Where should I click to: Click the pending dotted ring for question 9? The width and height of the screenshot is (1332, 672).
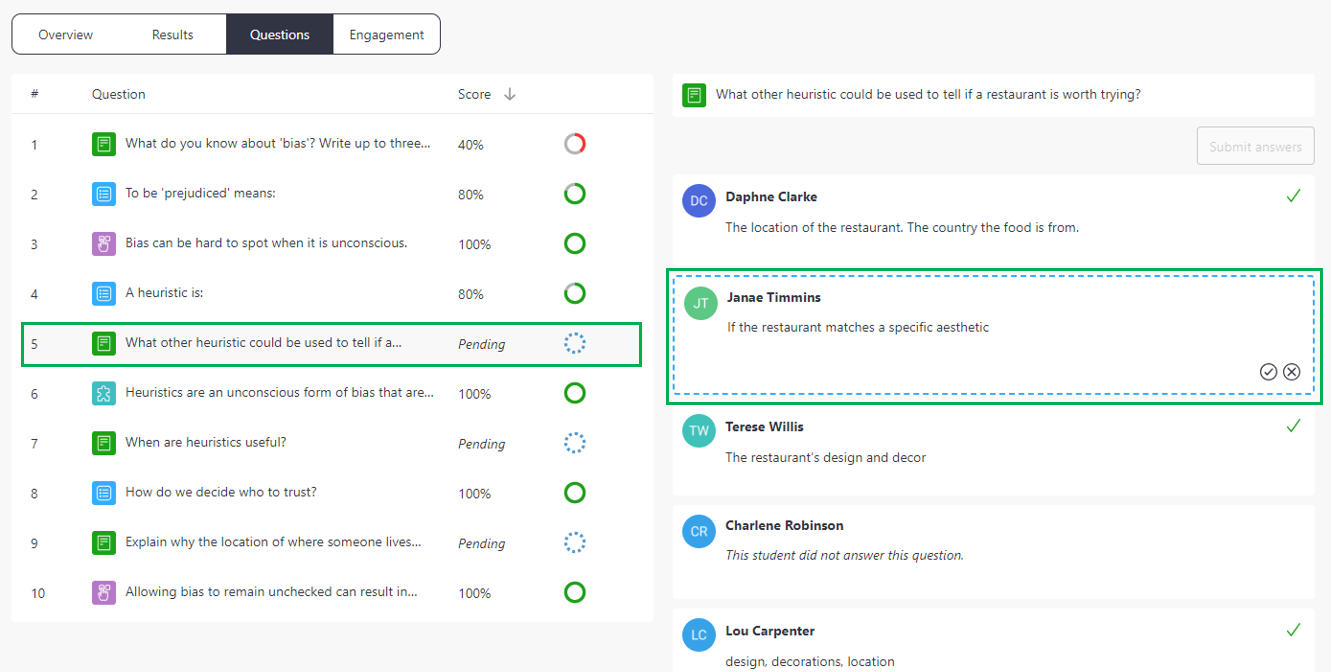[575, 543]
